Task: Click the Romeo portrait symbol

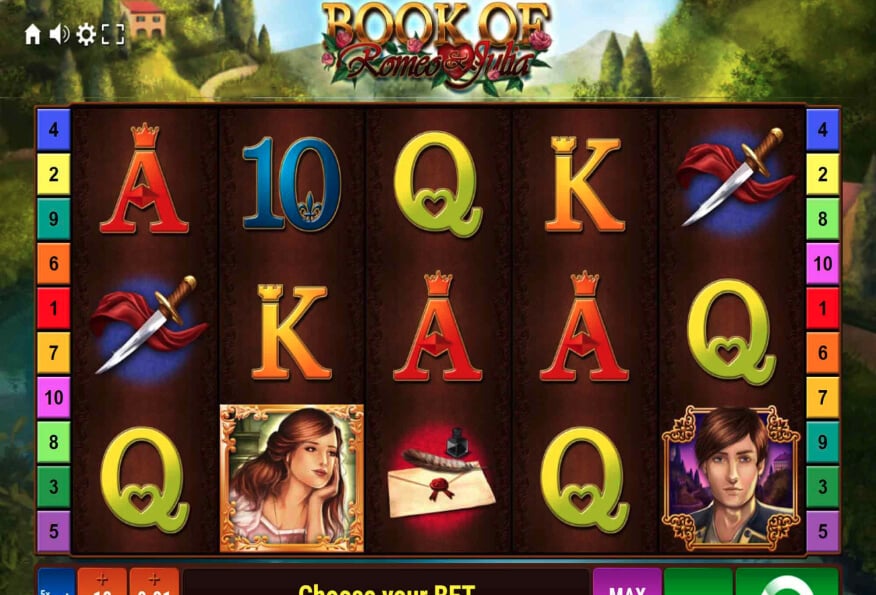Action: (x=731, y=478)
